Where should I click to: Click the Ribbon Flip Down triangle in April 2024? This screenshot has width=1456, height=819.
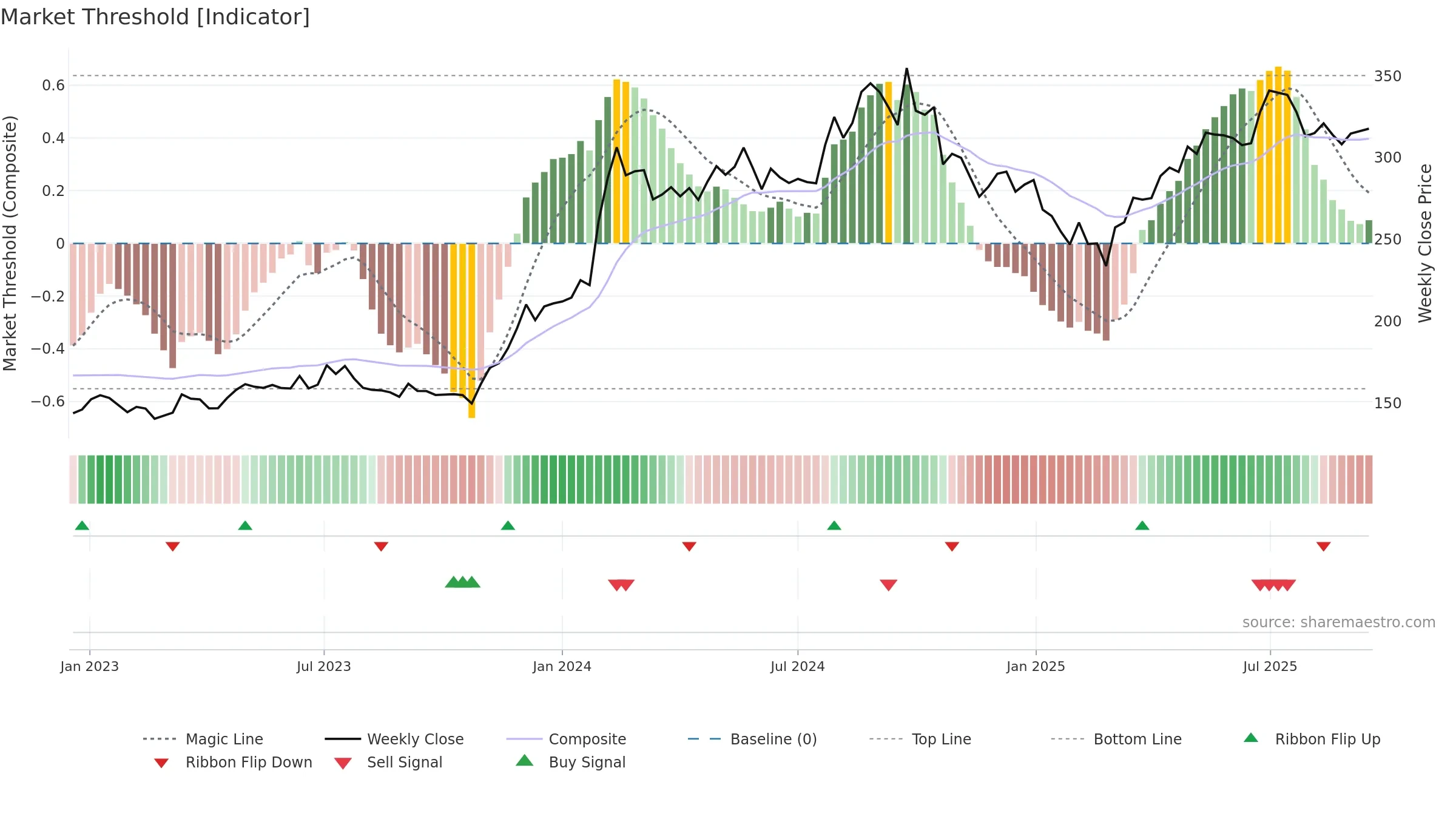689,547
